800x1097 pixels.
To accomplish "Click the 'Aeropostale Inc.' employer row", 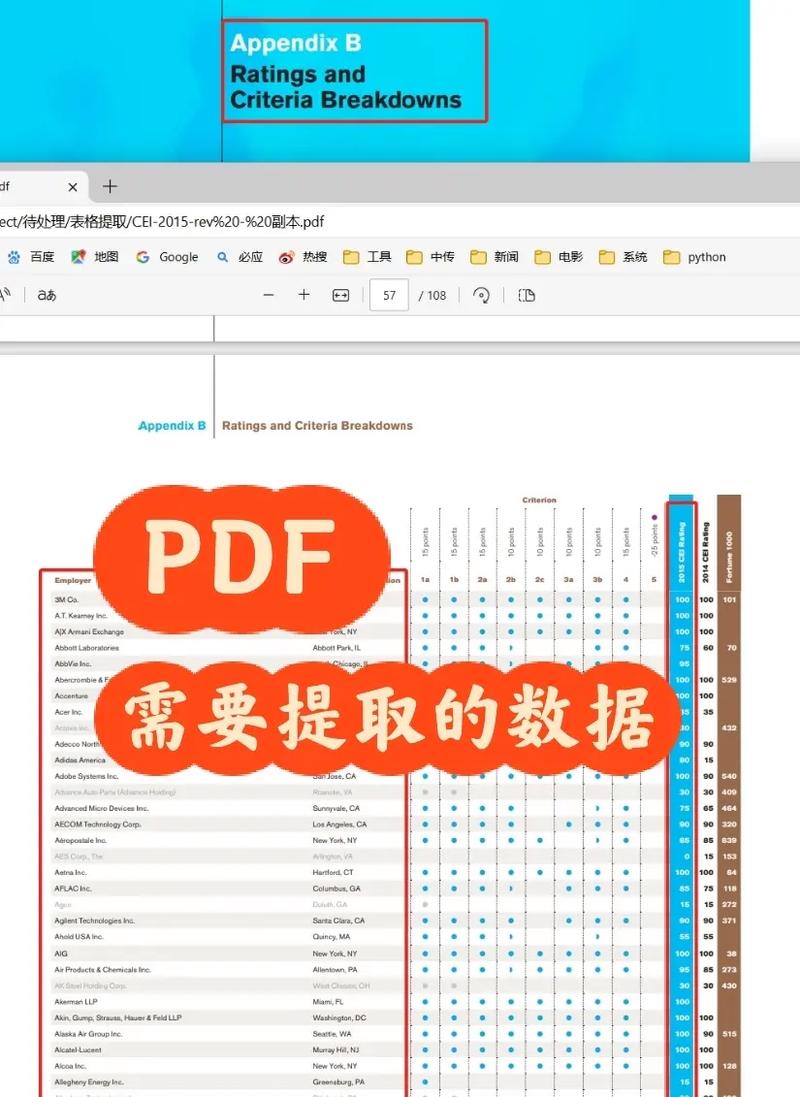I will (x=80, y=840).
